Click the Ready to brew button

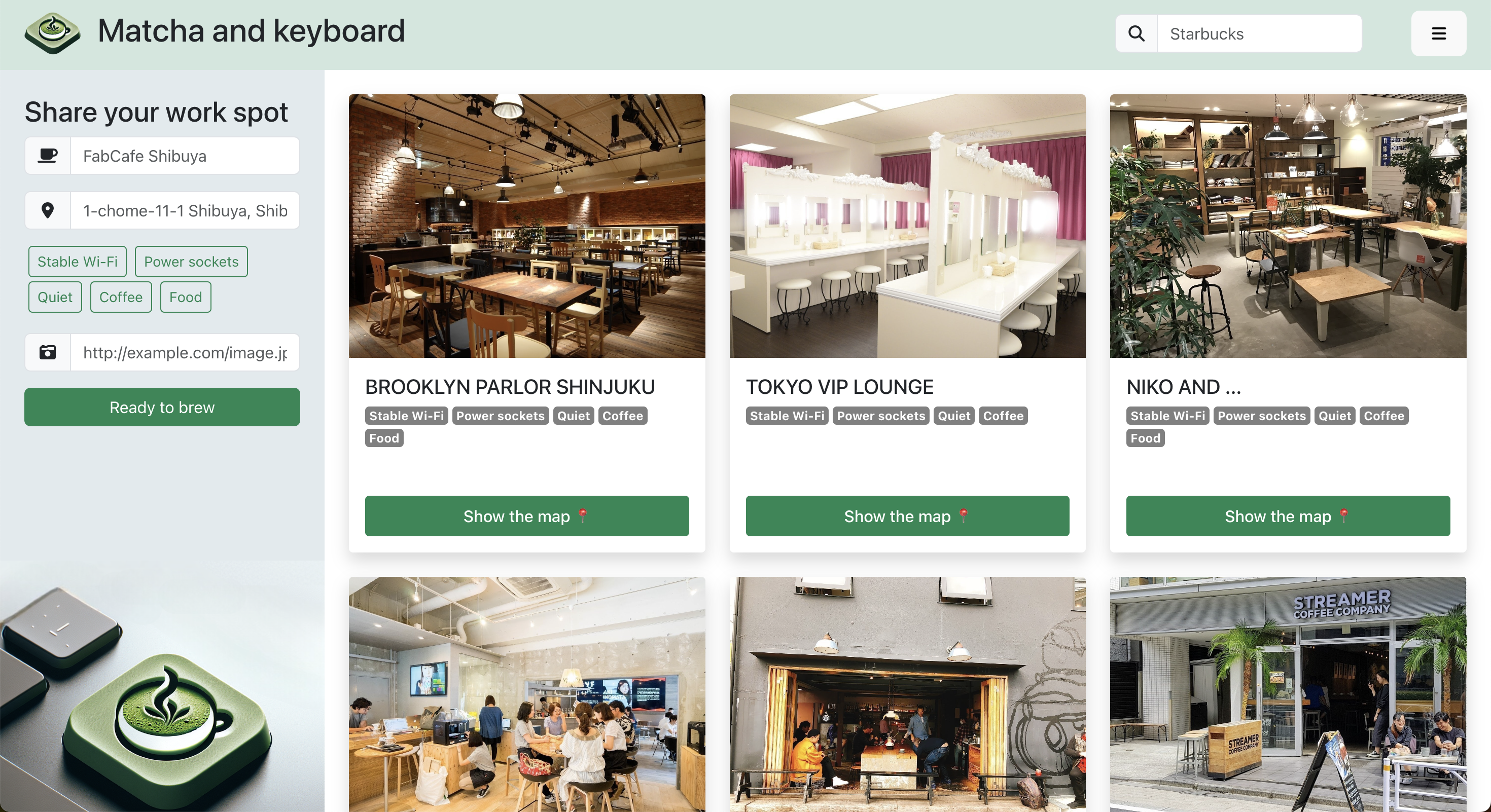pyautogui.click(x=162, y=407)
